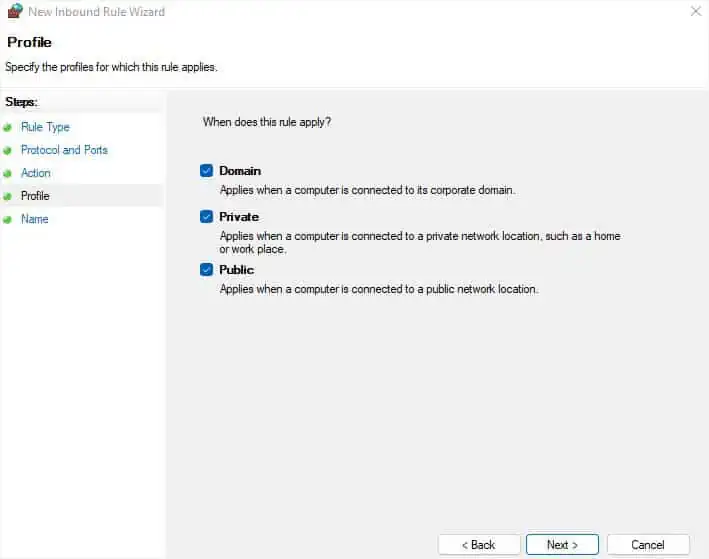Select the Name step in sidebar
Screen dimensions: 709x559
tap(34, 219)
